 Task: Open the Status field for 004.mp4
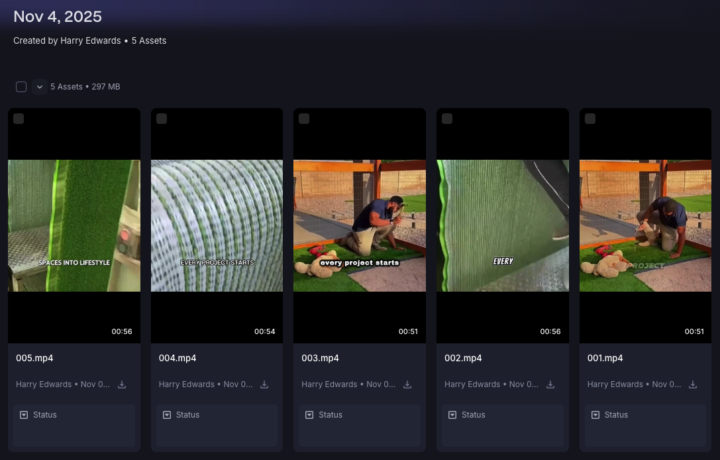pyautogui.click(x=217, y=426)
